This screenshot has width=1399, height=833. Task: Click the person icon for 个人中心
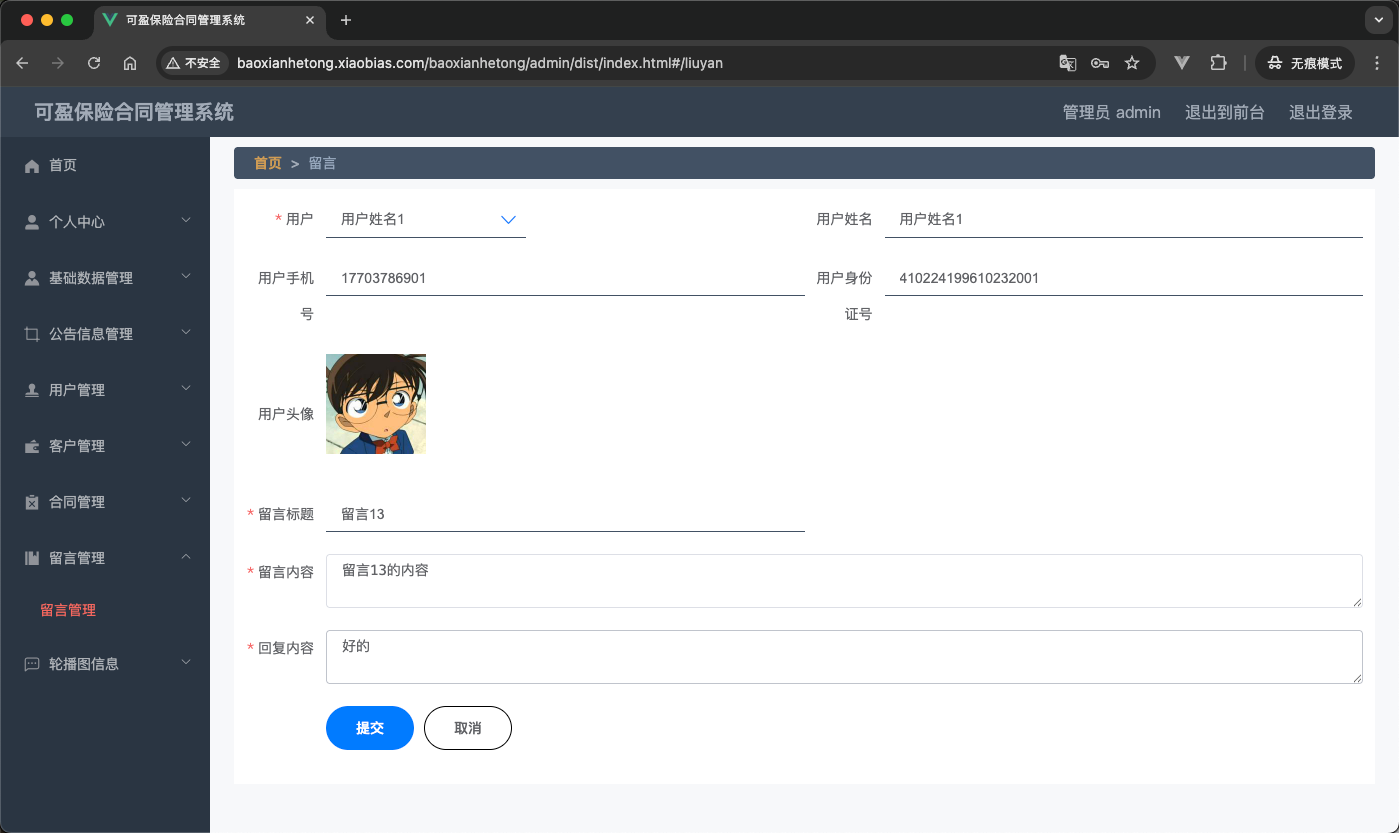(x=32, y=222)
